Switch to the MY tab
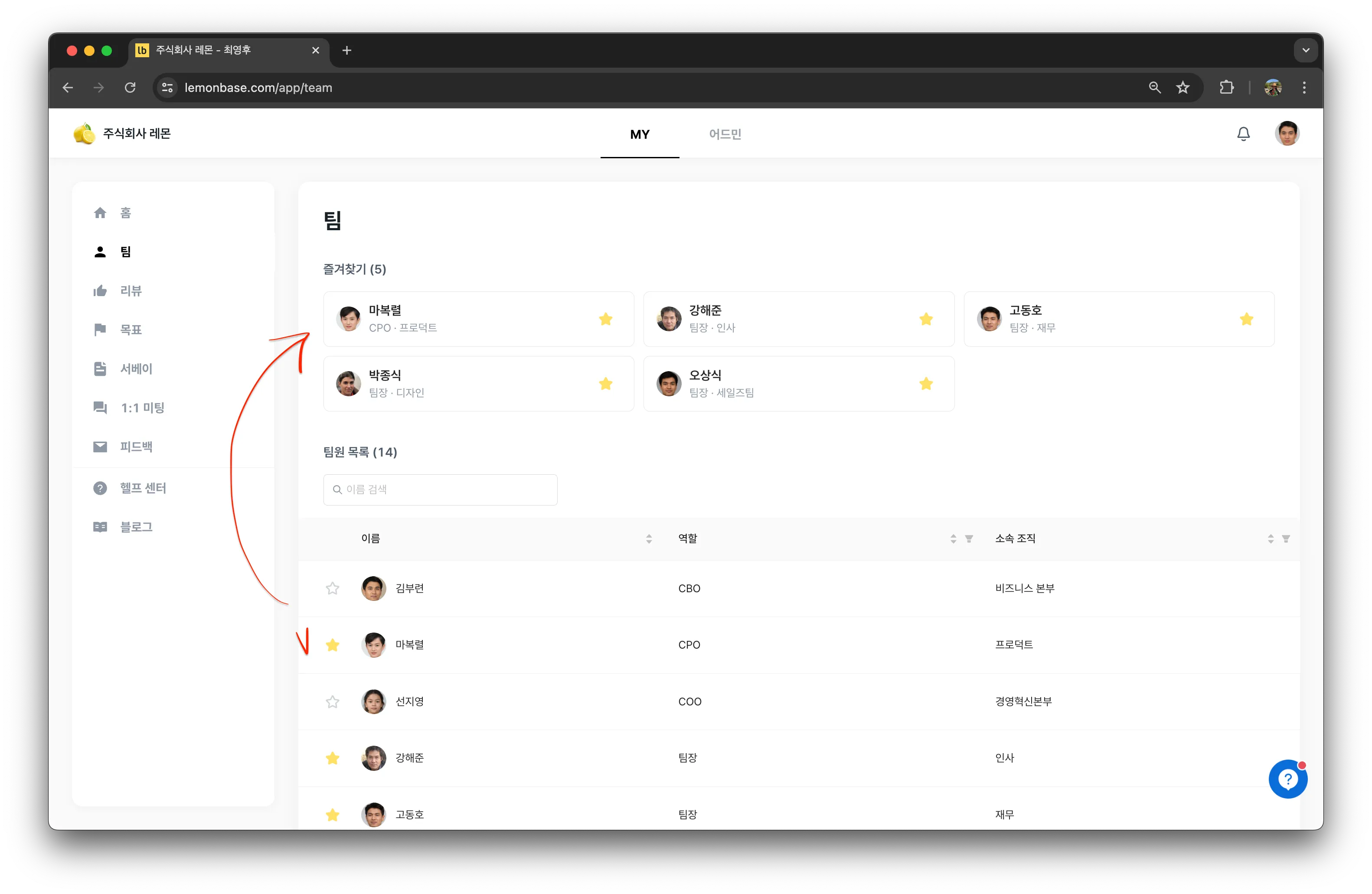Screen dimensions: 1372x894 coord(640,134)
